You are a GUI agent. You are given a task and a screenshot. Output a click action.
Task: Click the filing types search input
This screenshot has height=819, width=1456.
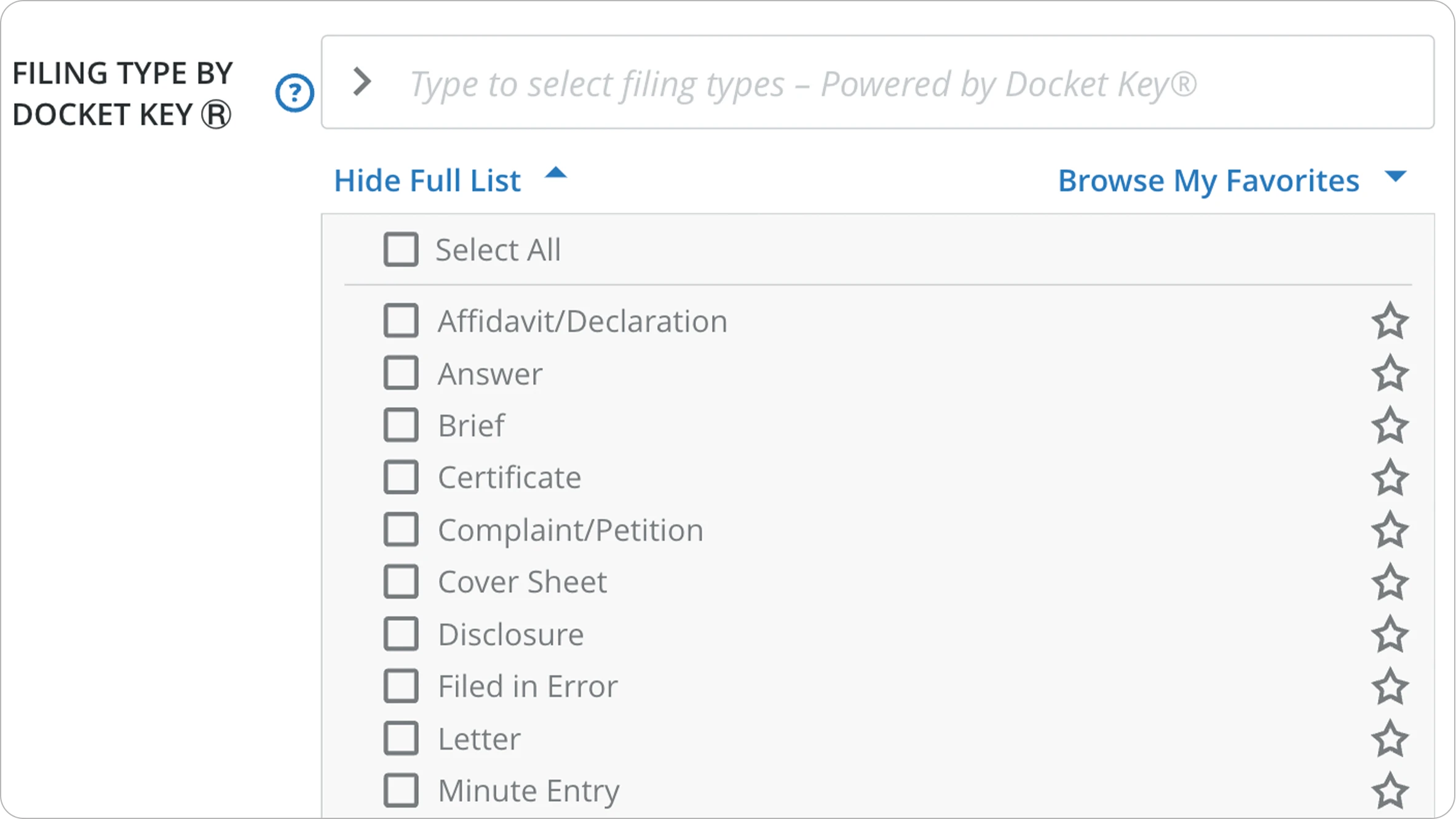pos(861,84)
